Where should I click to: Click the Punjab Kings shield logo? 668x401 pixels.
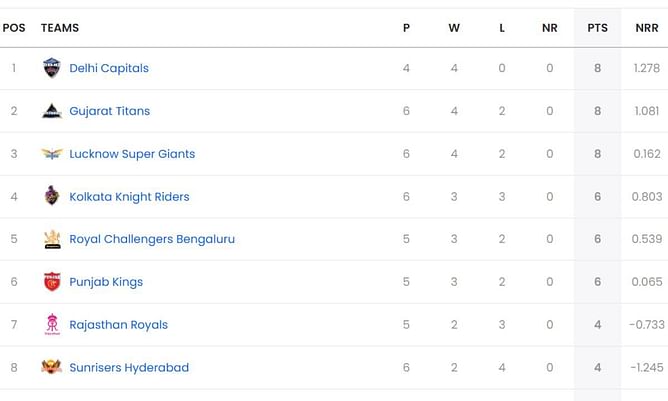52,282
